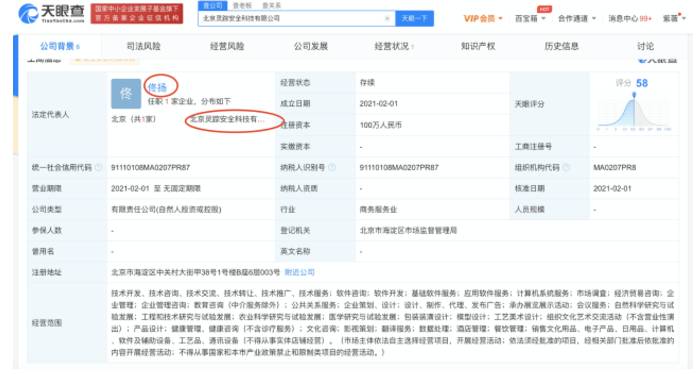Switch to the 公司发展 tab

tap(310, 46)
